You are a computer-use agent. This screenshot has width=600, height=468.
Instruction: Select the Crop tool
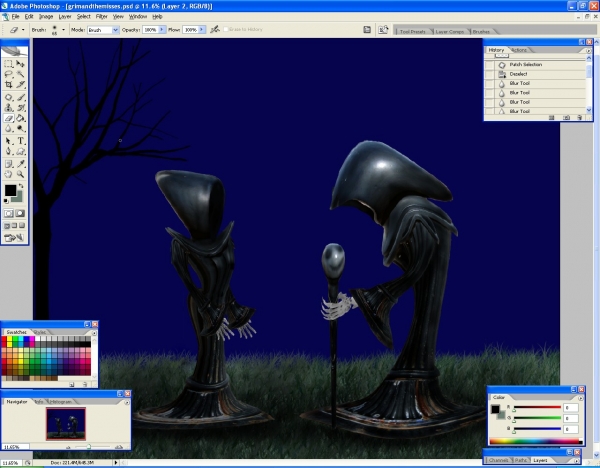click(8, 85)
